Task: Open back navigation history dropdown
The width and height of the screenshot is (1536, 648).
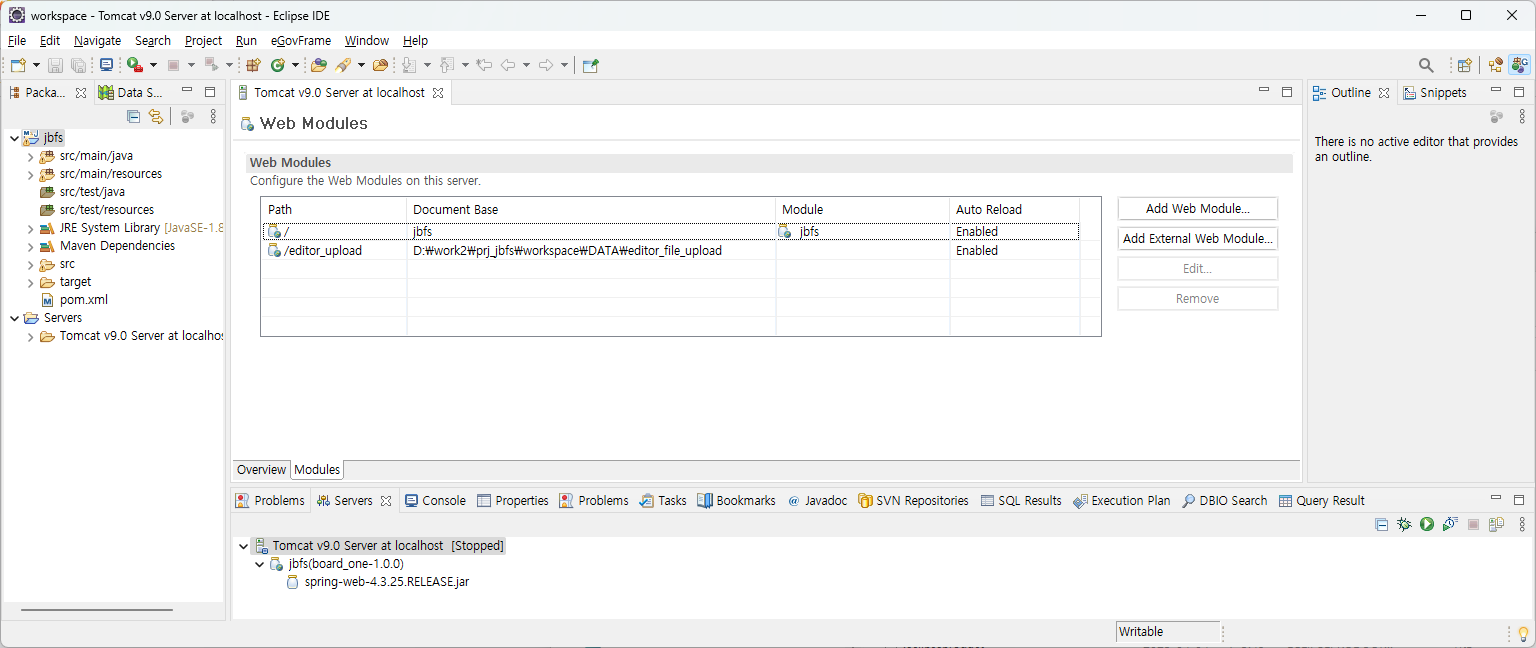Action: coord(526,65)
